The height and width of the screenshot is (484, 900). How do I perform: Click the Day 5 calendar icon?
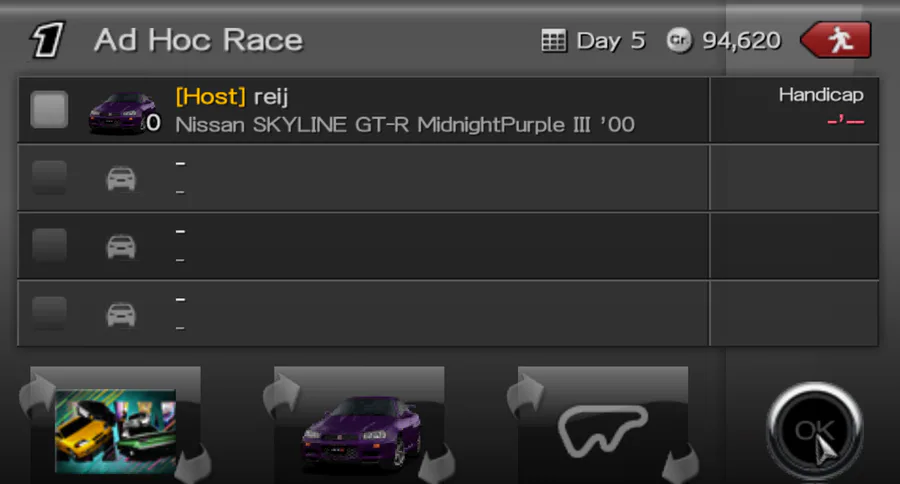tap(553, 41)
